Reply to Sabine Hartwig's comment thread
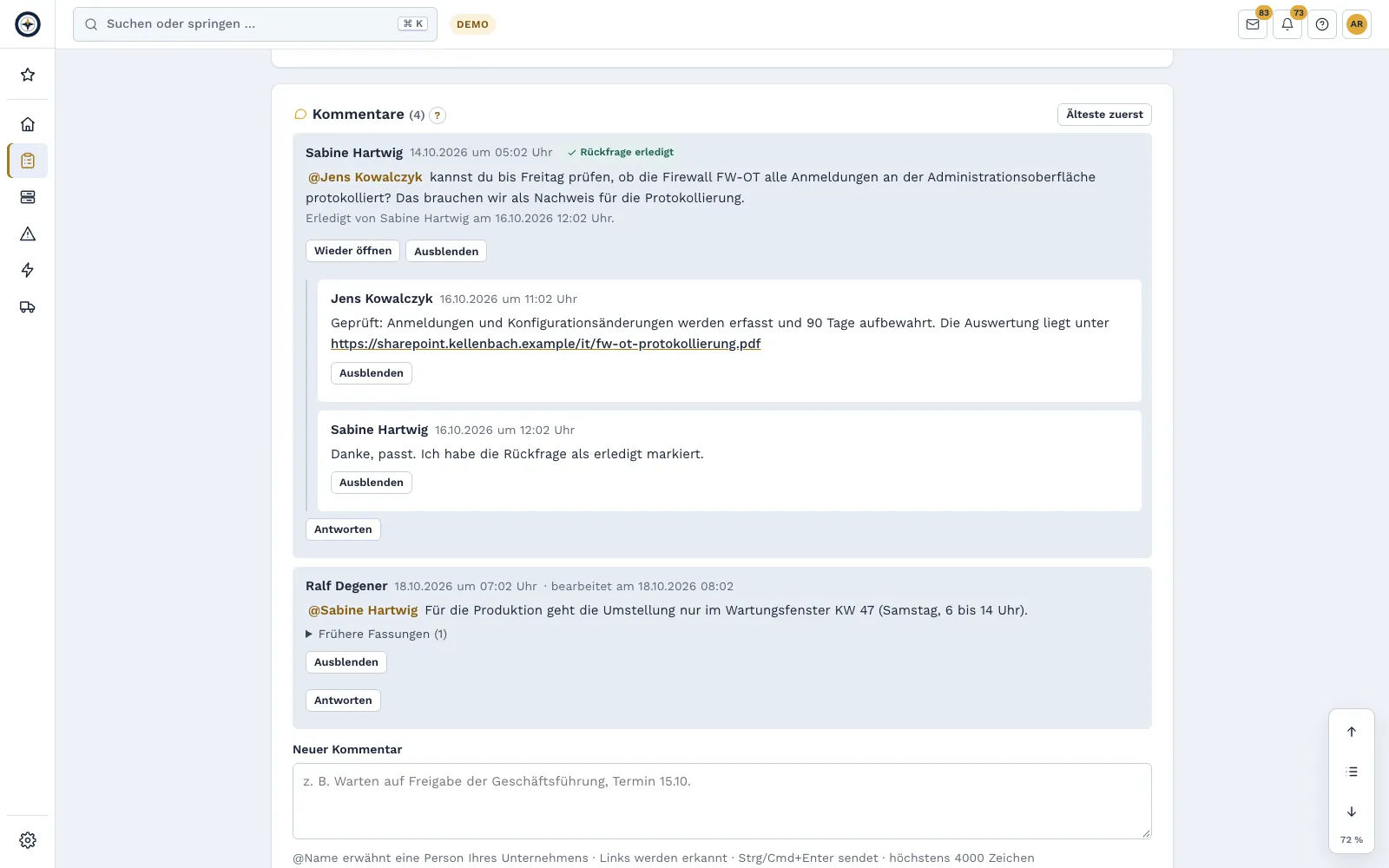Image resolution: width=1389 pixels, height=868 pixels. pyautogui.click(x=343, y=529)
